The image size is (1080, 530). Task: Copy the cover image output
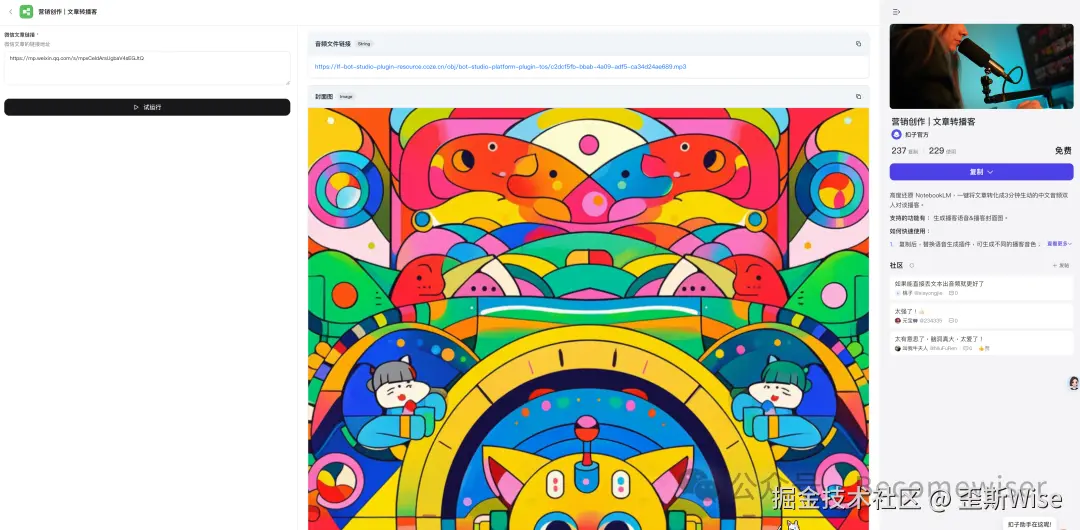coord(858,96)
